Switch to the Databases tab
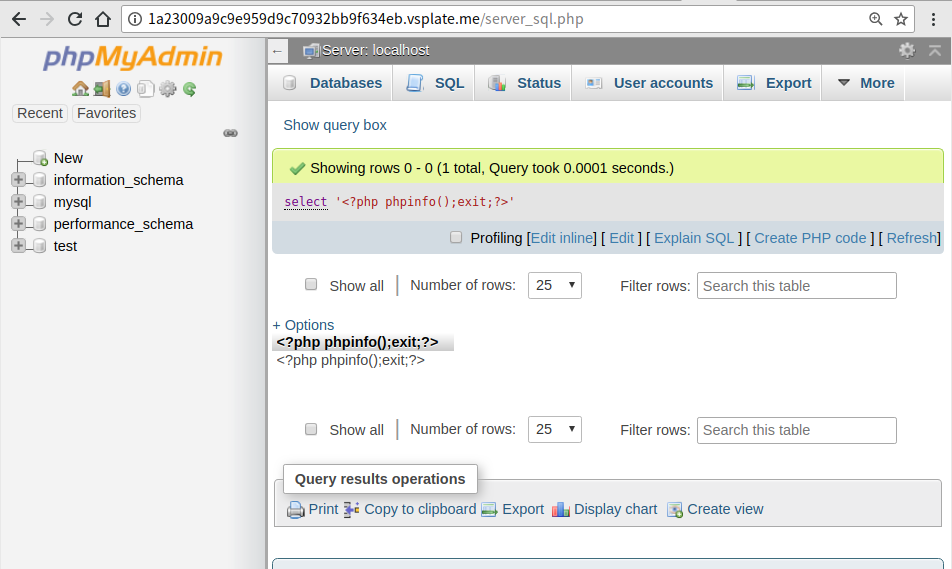This screenshot has height=569, width=952. tap(332, 83)
